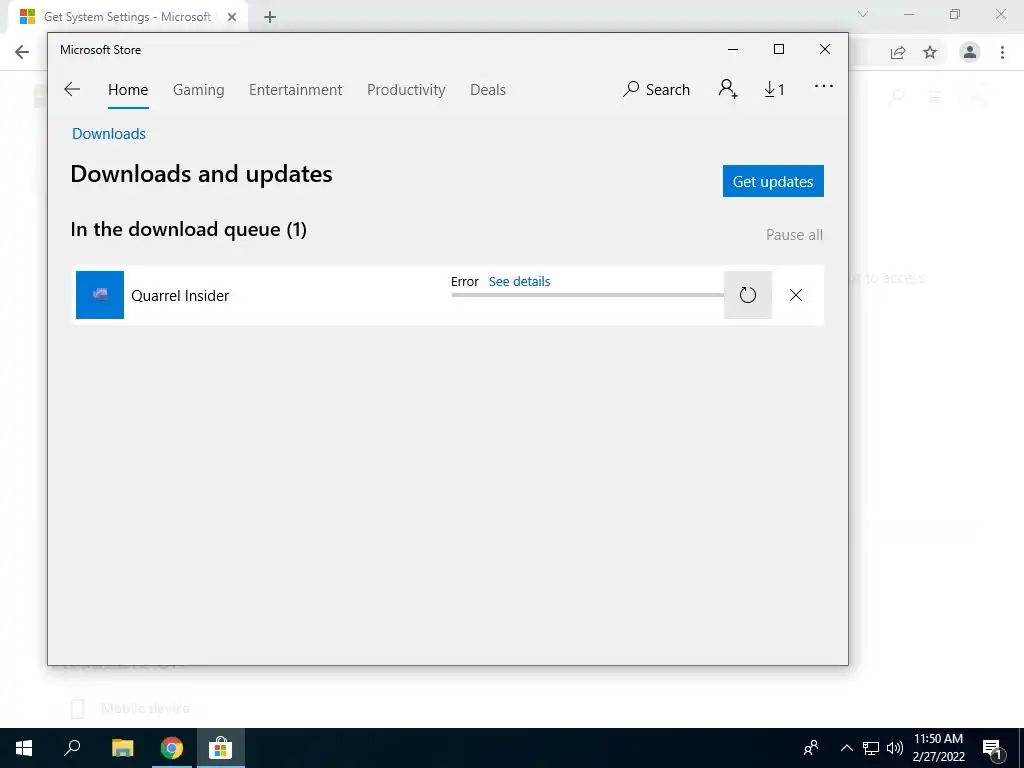This screenshot has width=1024, height=768.
Task: Switch to the Entertainment tab
Action: 295,89
